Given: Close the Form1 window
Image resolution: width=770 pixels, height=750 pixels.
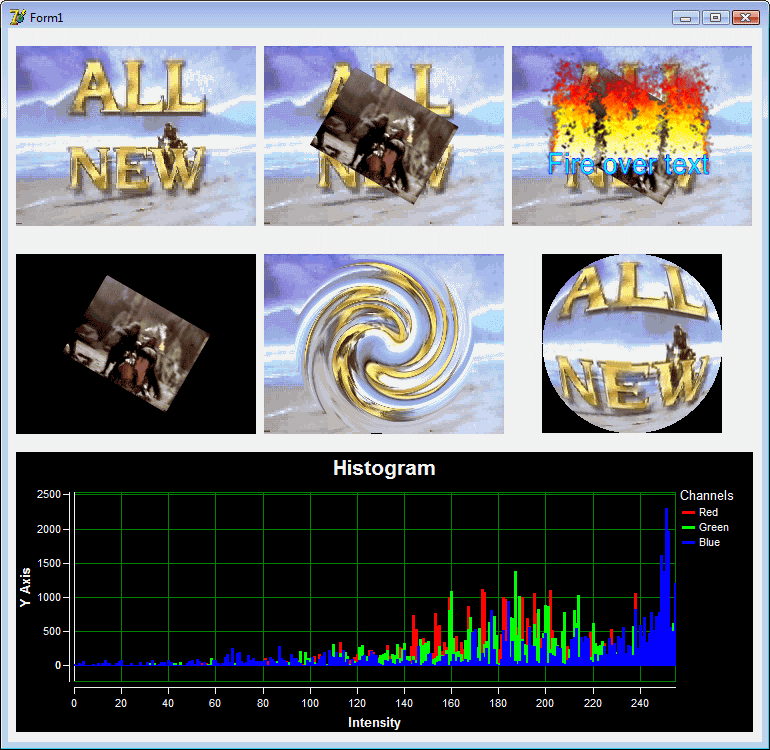Looking at the screenshot, I should pyautogui.click(x=745, y=18).
